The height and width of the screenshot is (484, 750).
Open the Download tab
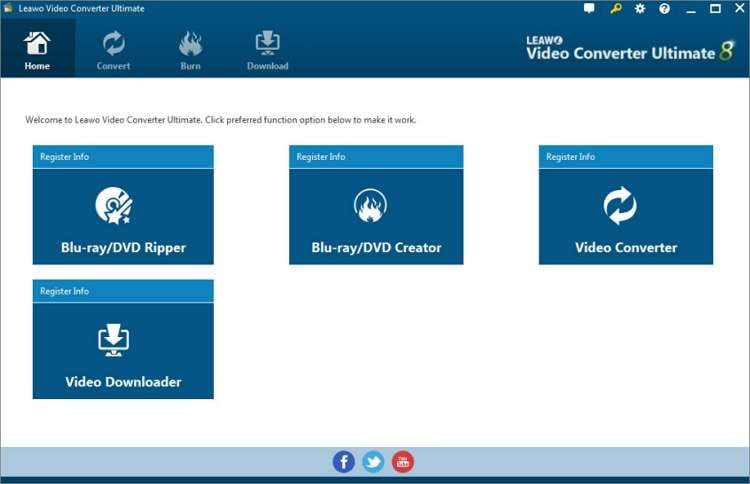[x=267, y=50]
